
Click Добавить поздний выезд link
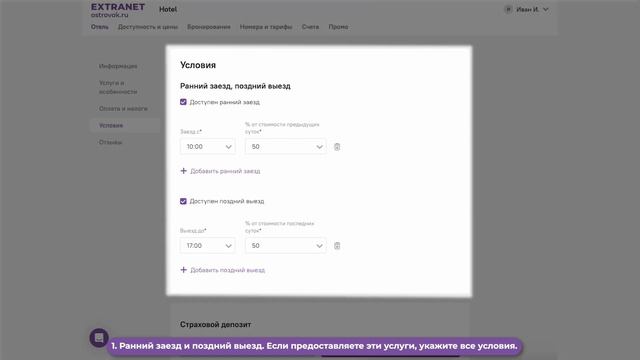click(x=228, y=270)
